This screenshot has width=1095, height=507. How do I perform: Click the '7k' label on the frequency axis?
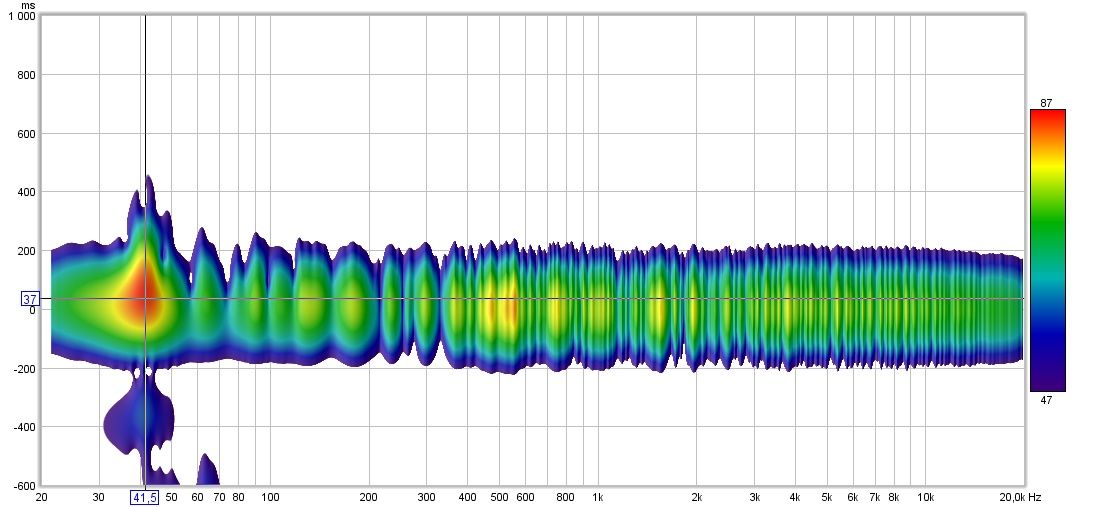coord(874,497)
